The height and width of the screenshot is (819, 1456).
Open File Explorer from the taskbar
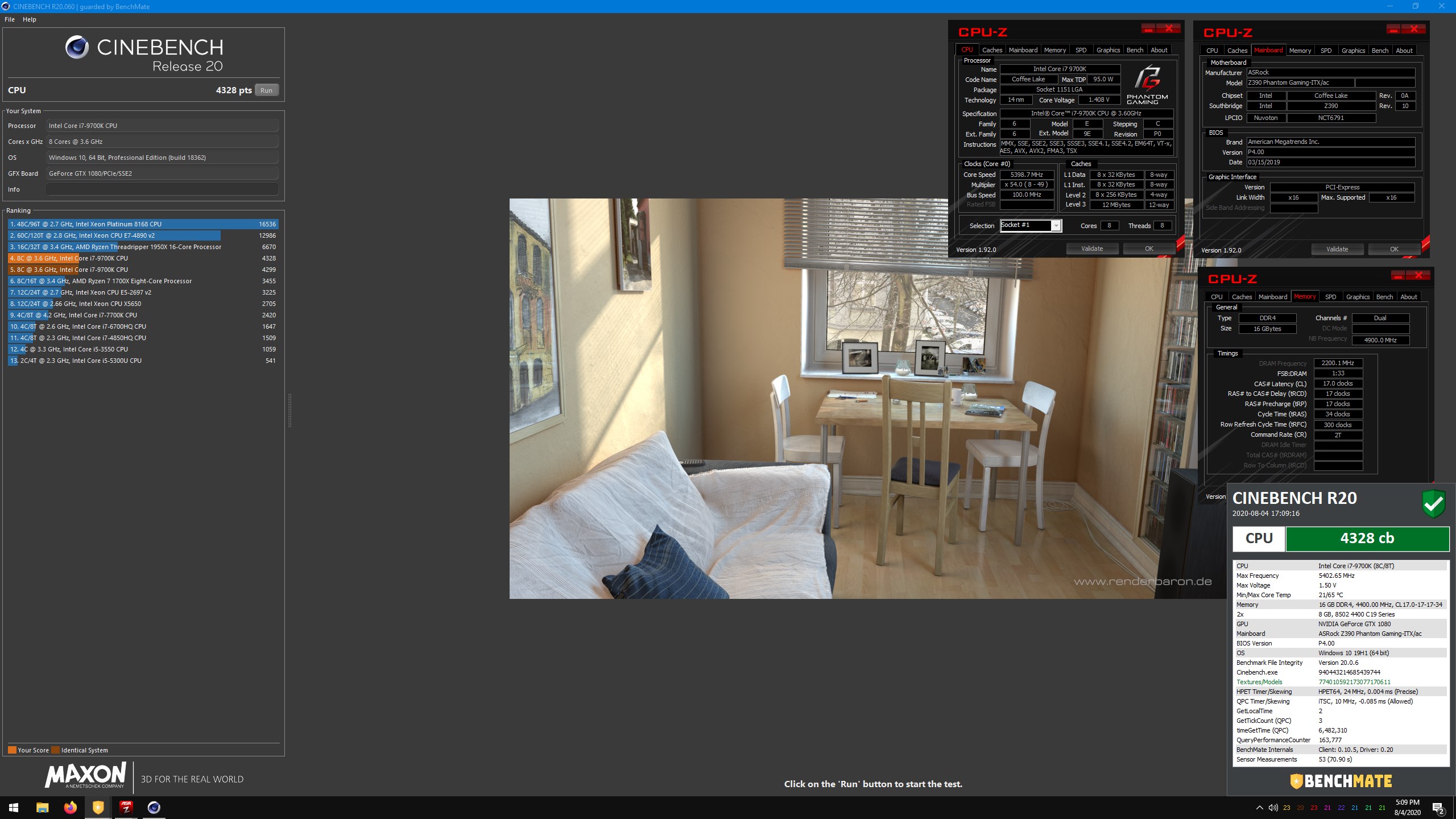click(42, 807)
